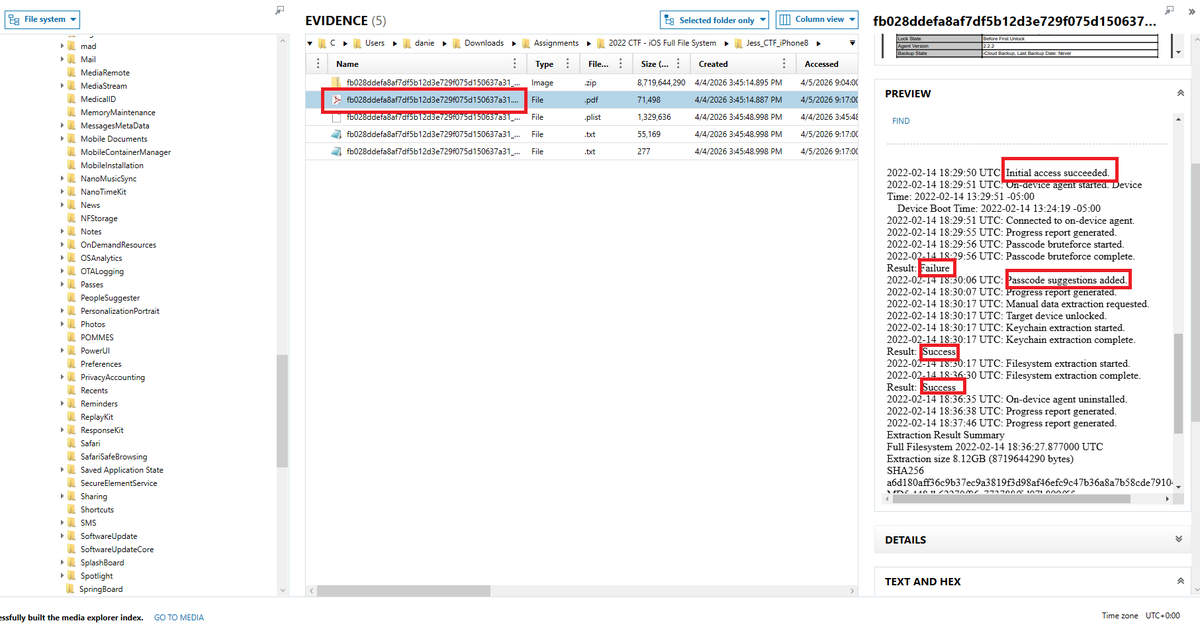Click the Reminders folder icon
Image resolution: width=1200 pixels, height=625 pixels.
pos(71,403)
